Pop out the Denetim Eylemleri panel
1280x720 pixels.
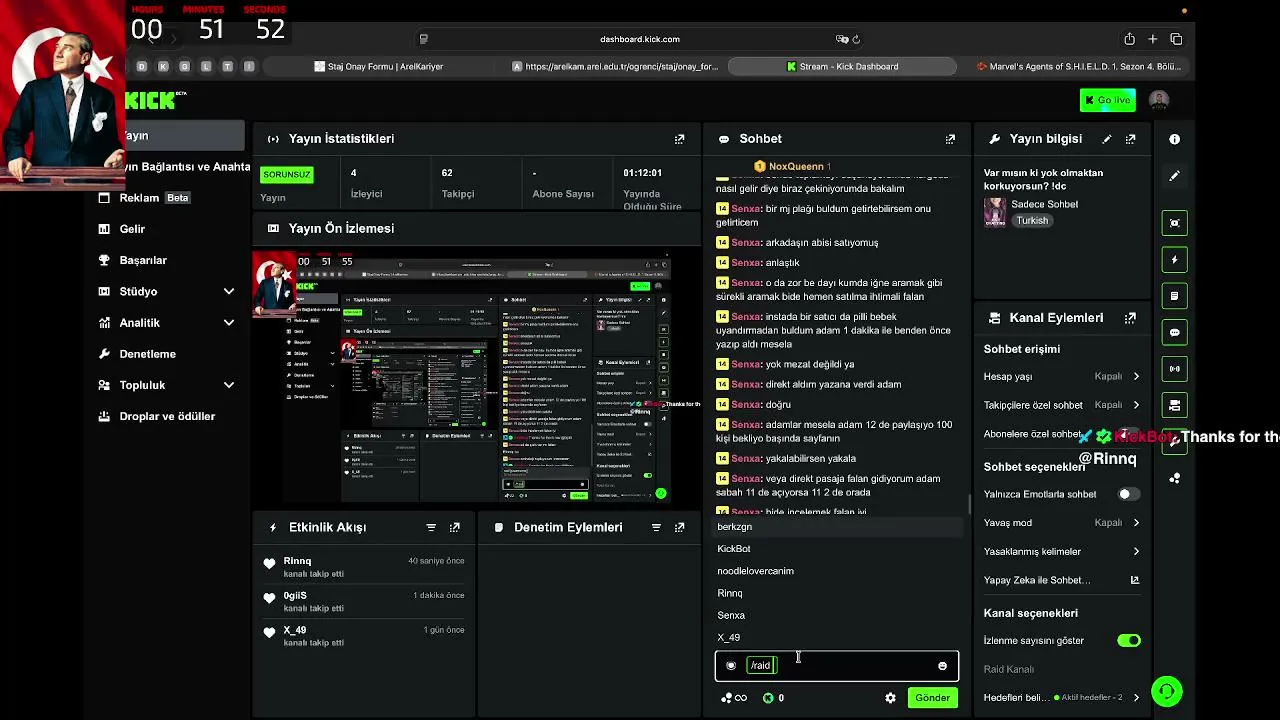coord(680,527)
